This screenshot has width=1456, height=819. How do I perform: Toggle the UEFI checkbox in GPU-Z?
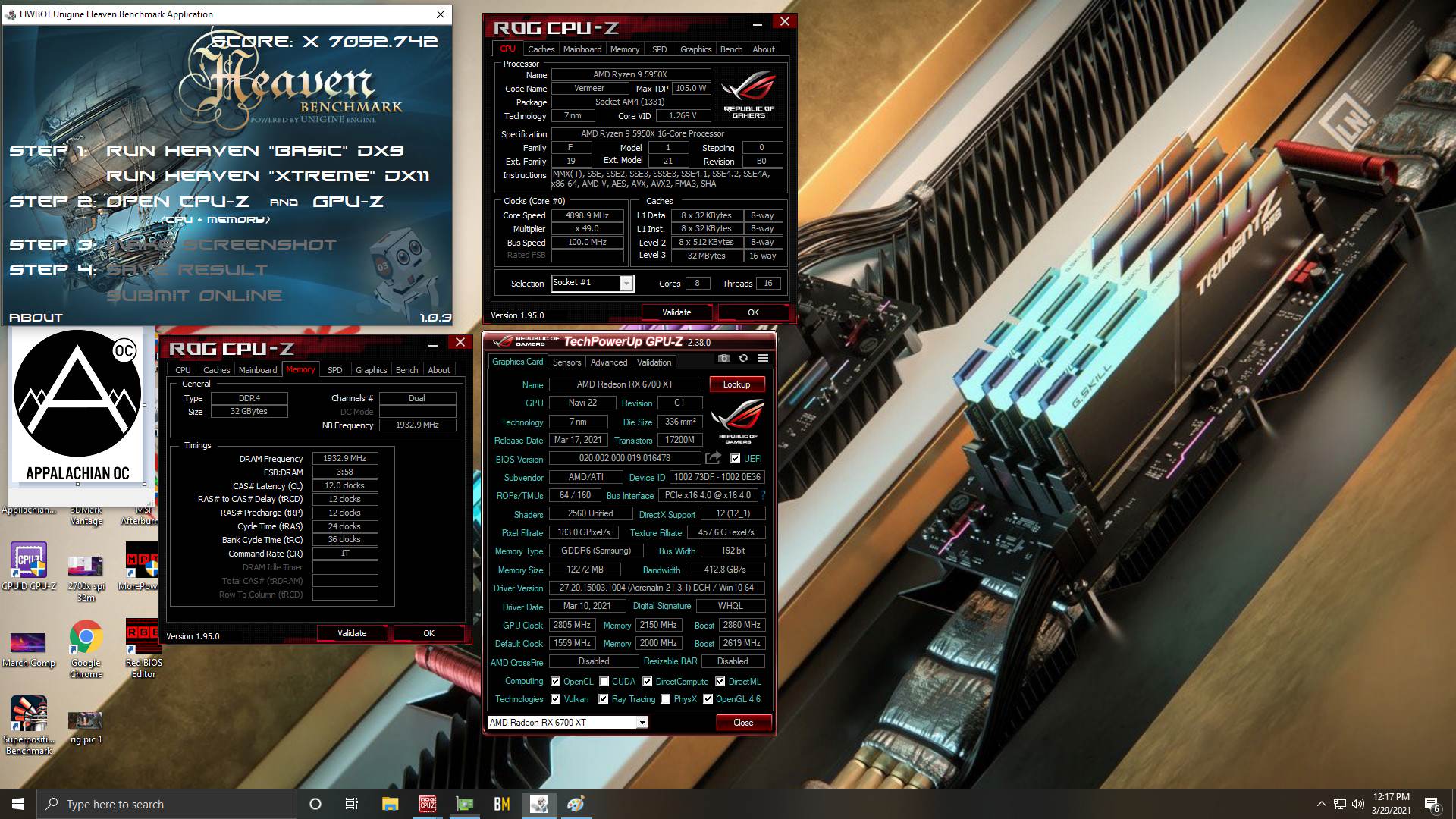pos(735,459)
